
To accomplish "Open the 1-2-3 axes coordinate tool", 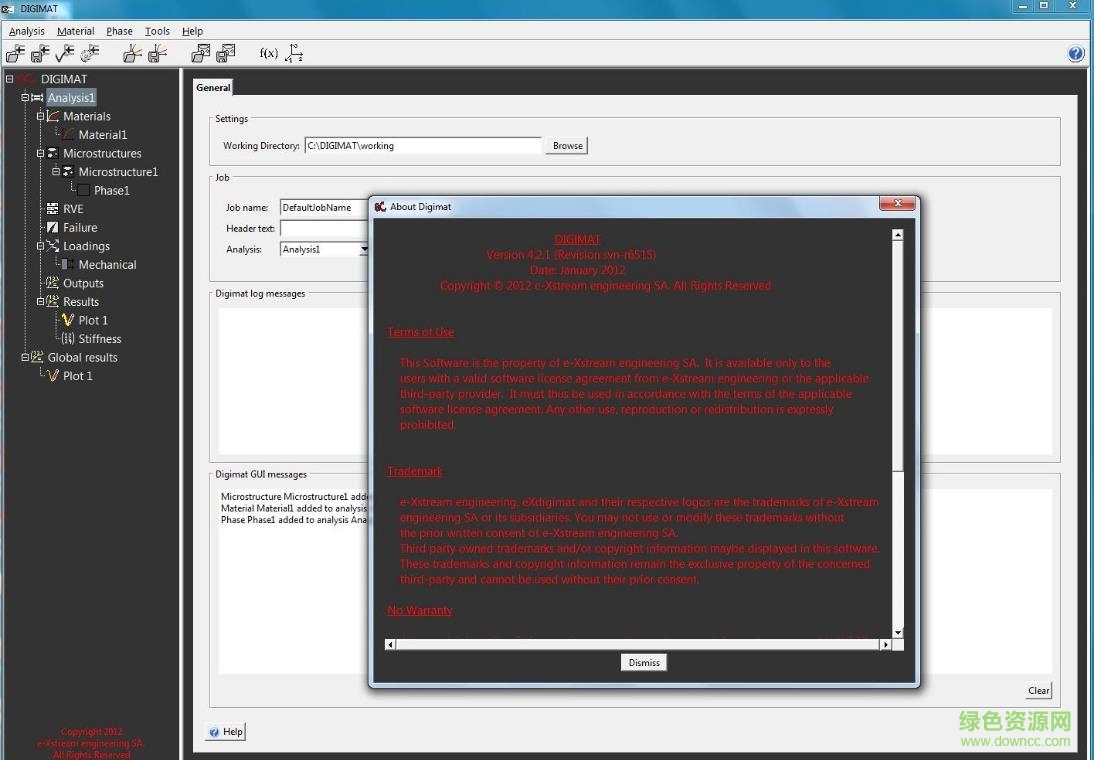I will (x=294, y=53).
